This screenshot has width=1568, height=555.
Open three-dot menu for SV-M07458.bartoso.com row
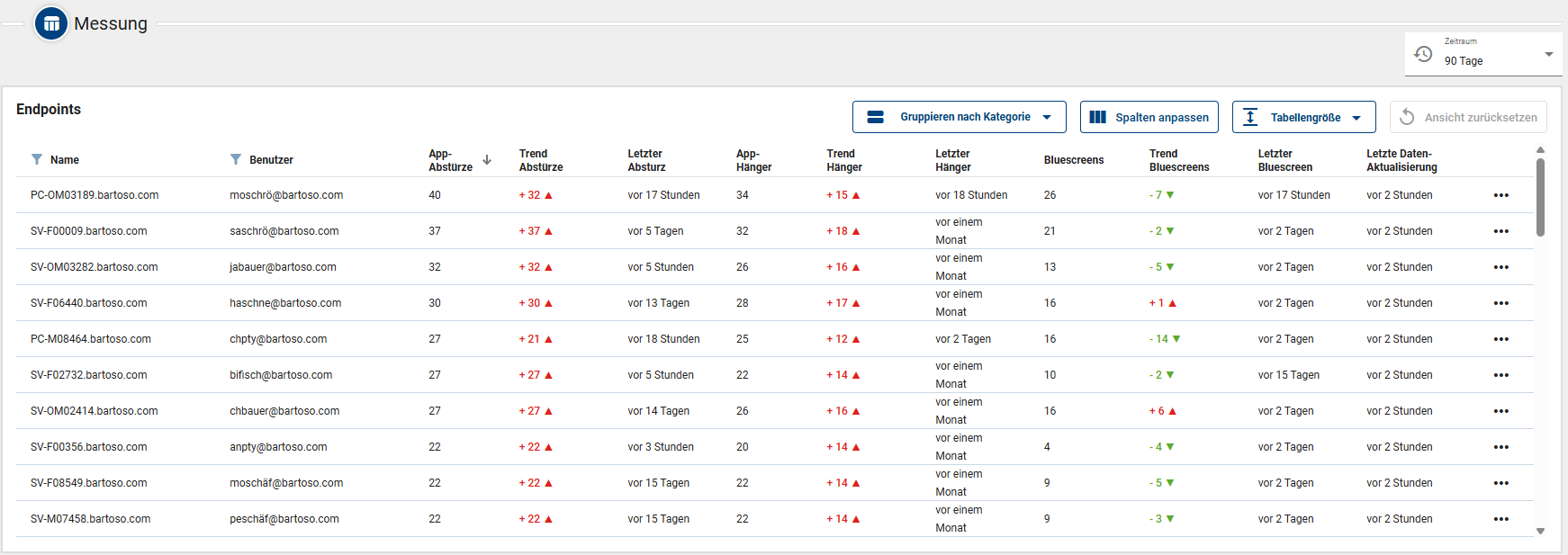click(x=1500, y=519)
